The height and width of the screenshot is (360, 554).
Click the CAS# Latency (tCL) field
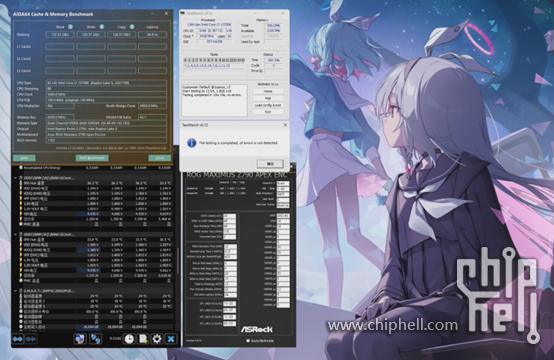tap(229, 216)
